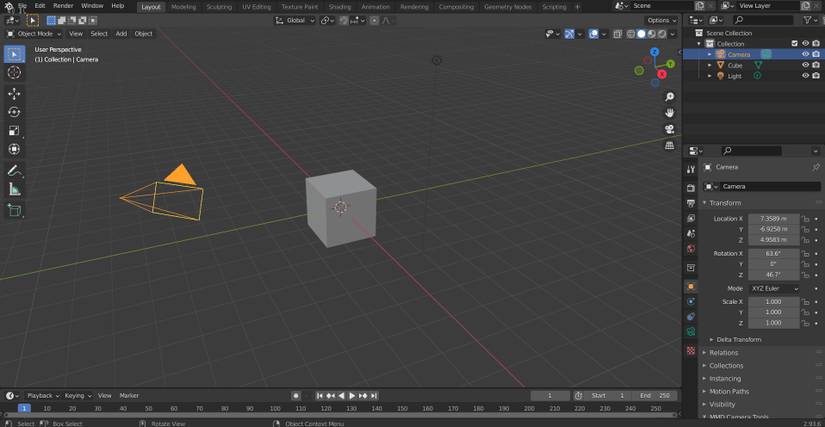Click the zoom magnifier in viewport

(x=670, y=97)
